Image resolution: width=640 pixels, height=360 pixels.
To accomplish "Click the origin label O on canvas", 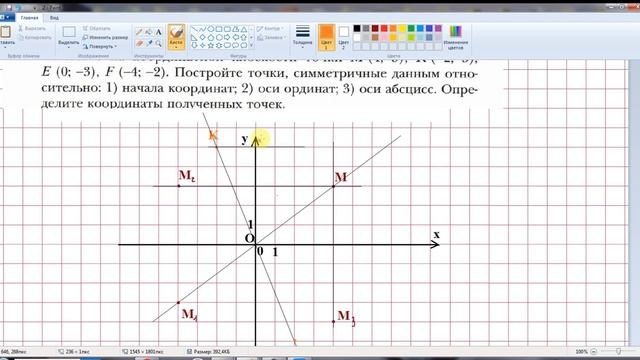I will [x=249, y=238].
